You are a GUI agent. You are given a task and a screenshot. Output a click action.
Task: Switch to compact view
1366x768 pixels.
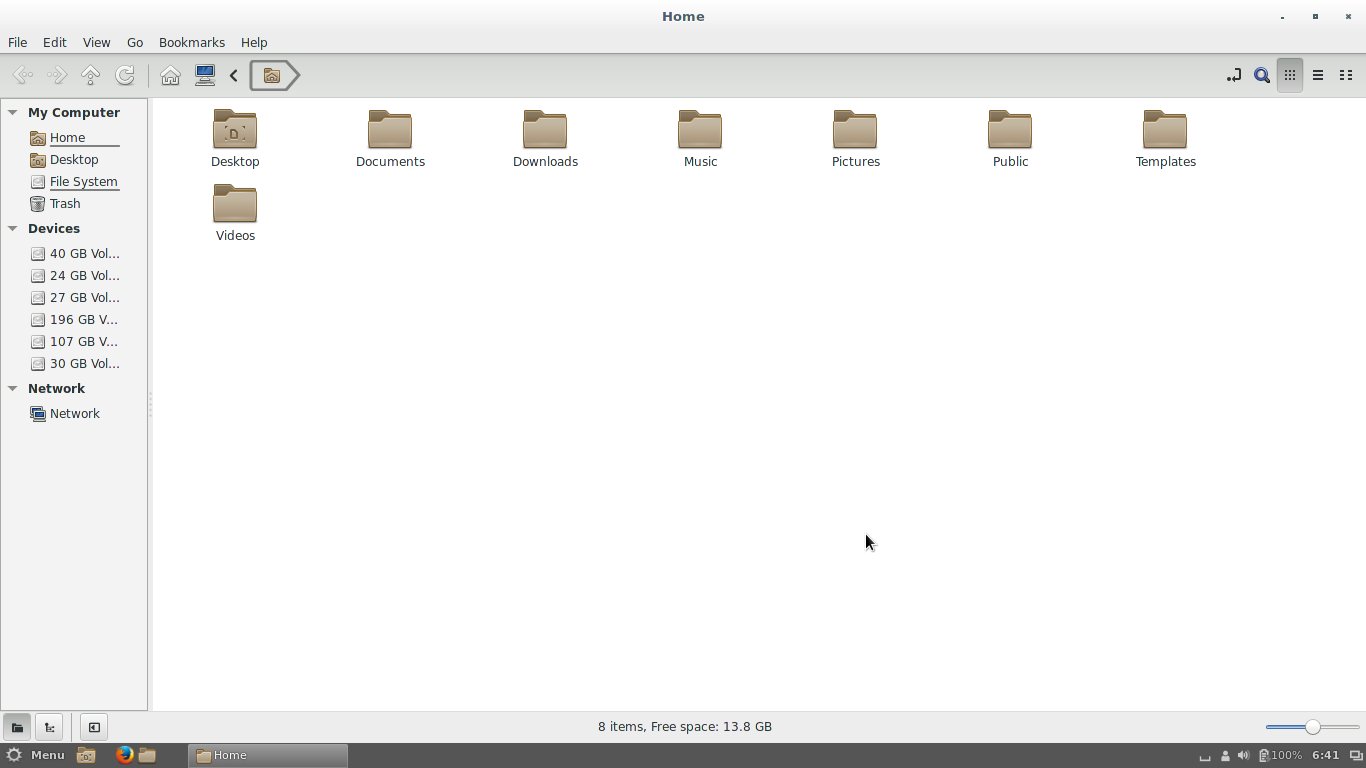click(1346, 75)
